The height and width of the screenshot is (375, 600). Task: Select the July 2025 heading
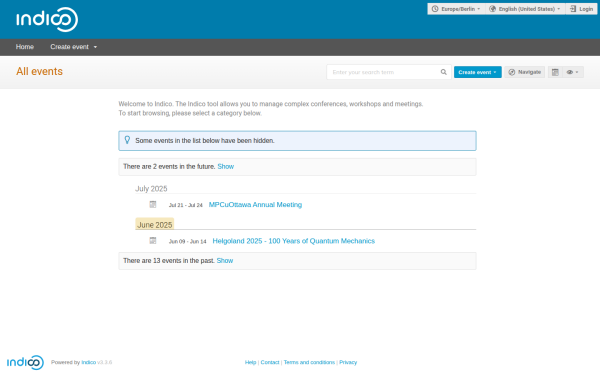(x=151, y=189)
